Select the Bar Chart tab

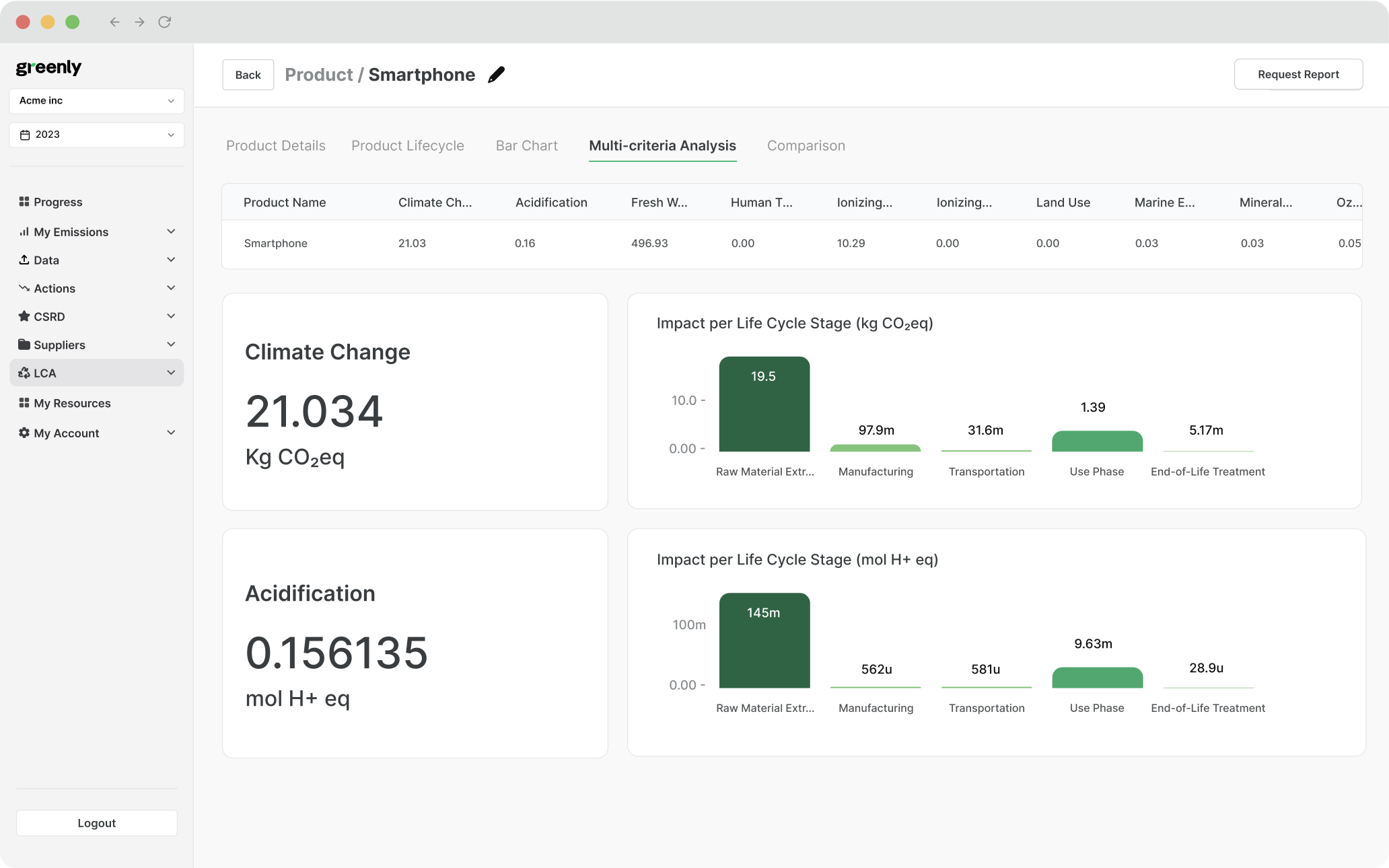coord(526,145)
